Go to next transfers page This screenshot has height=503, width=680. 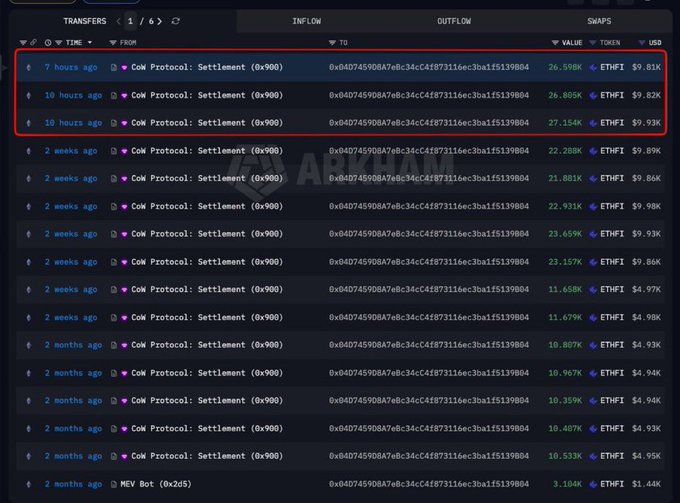tap(160, 21)
